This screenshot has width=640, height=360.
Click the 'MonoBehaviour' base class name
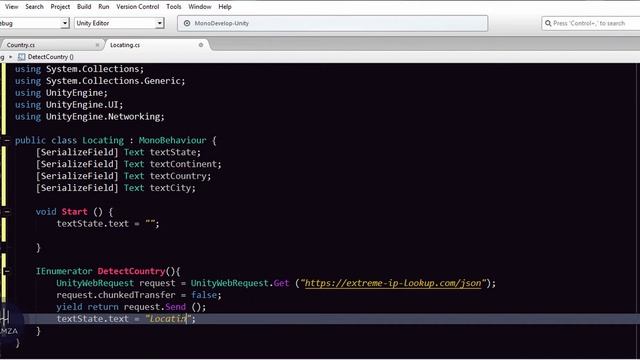click(x=172, y=140)
